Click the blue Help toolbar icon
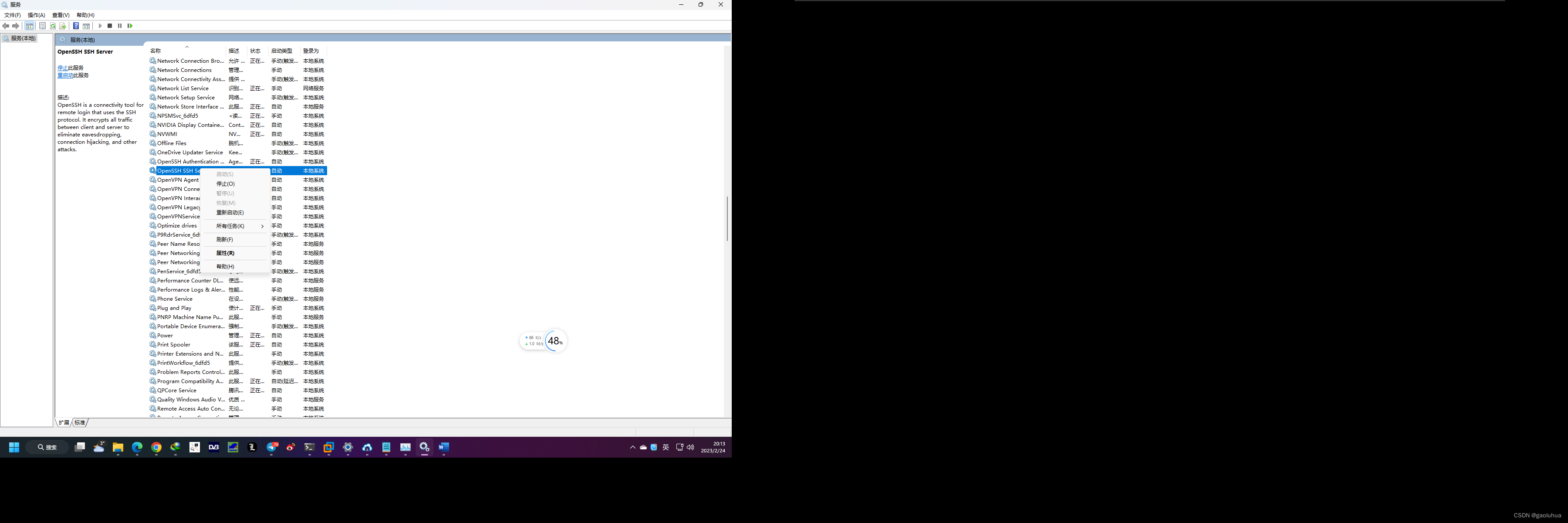This screenshot has width=1568, height=523. coord(75,26)
